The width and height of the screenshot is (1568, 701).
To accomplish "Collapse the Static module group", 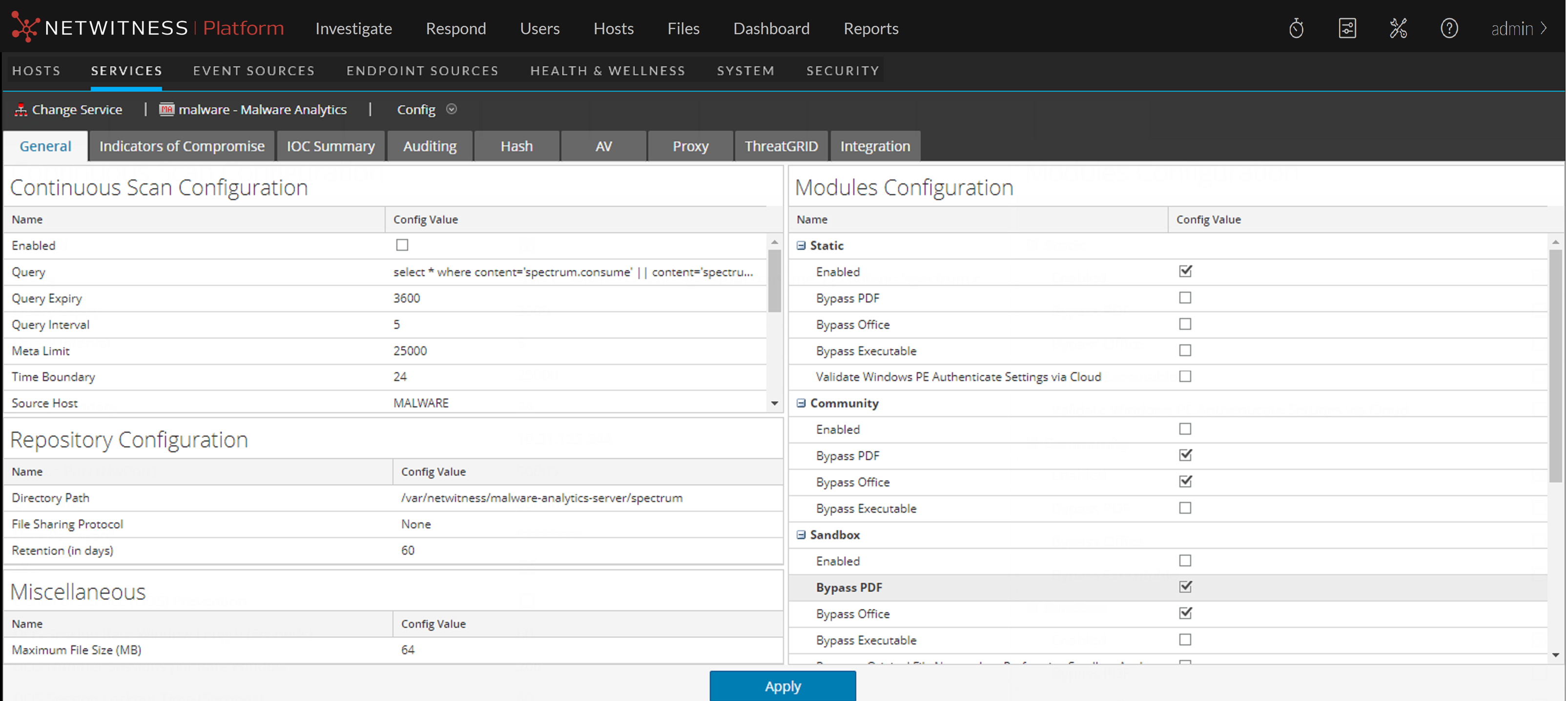I will [801, 245].
